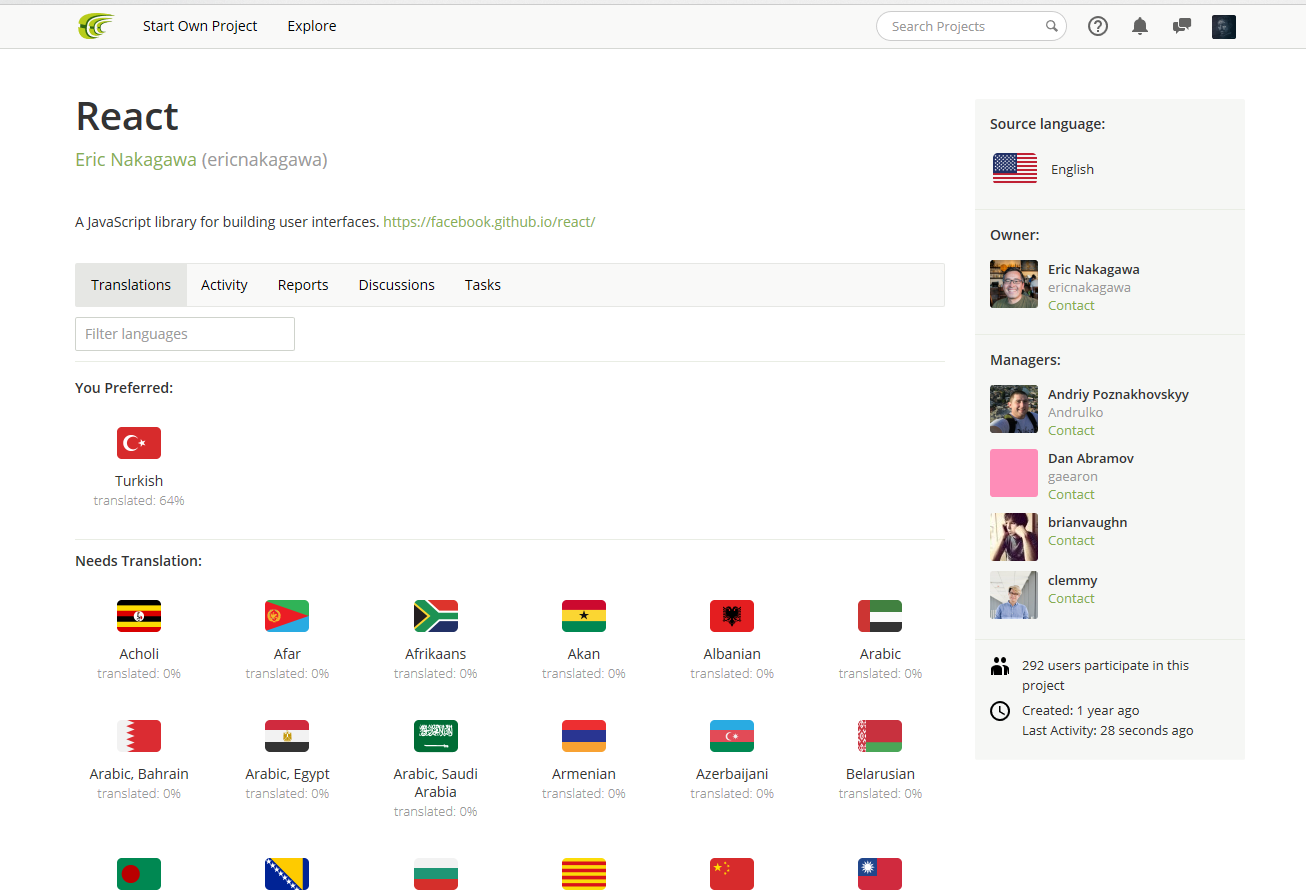
Task: Click the created clock icon
Action: tap(1000, 711)
